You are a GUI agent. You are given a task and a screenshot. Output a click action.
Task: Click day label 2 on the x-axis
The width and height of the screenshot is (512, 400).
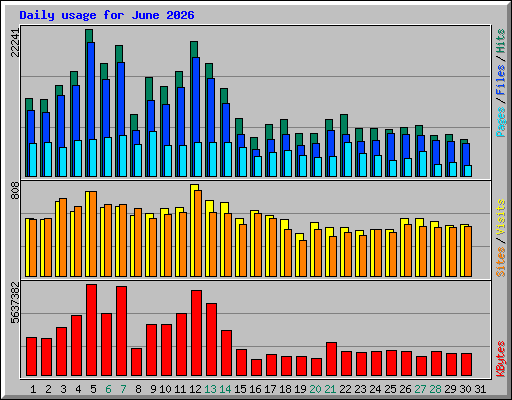tap(48, 389)
